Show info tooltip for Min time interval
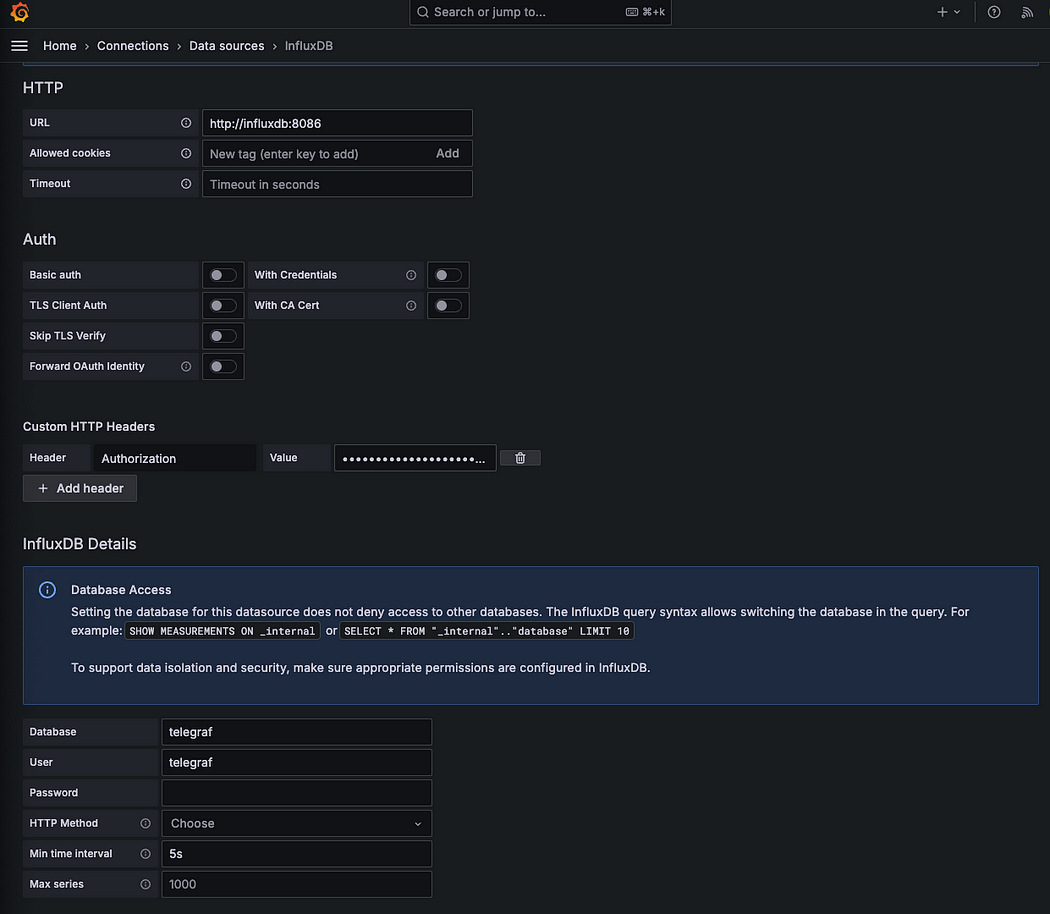This screenshot has width=1050, height=914. pyautogui.click(x=145, y=854)
